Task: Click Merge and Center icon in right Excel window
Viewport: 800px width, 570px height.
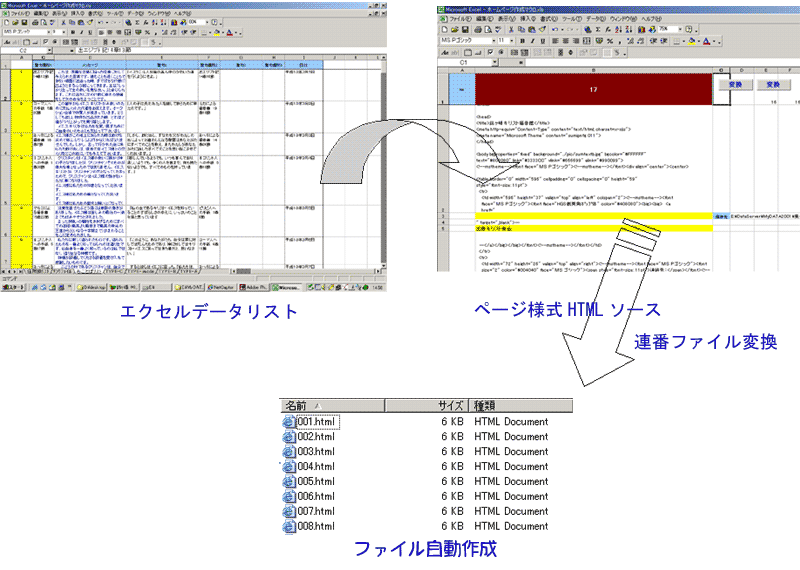Action: point(586,41)
